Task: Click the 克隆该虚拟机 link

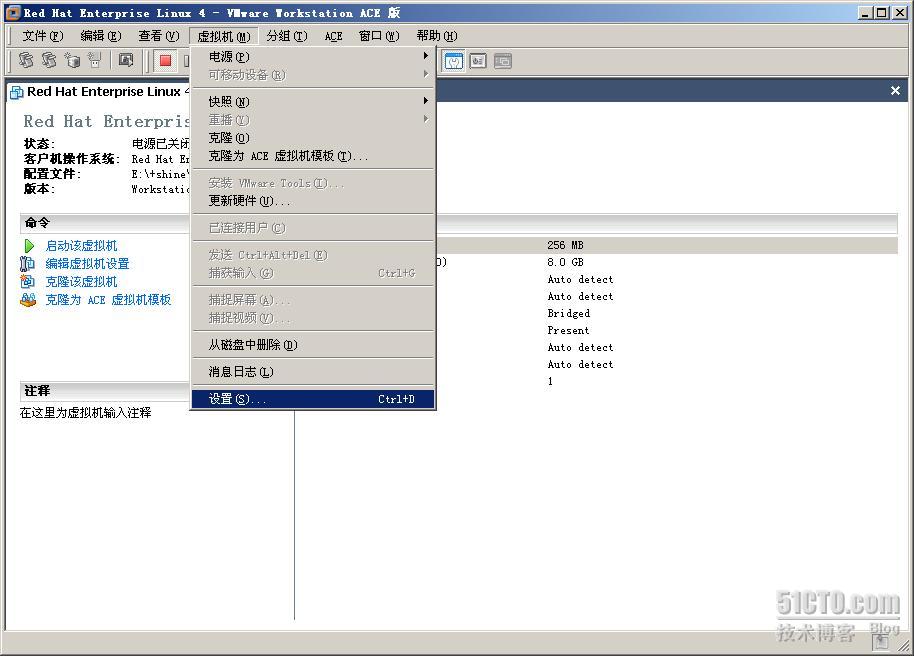Action: coord(81,282)
